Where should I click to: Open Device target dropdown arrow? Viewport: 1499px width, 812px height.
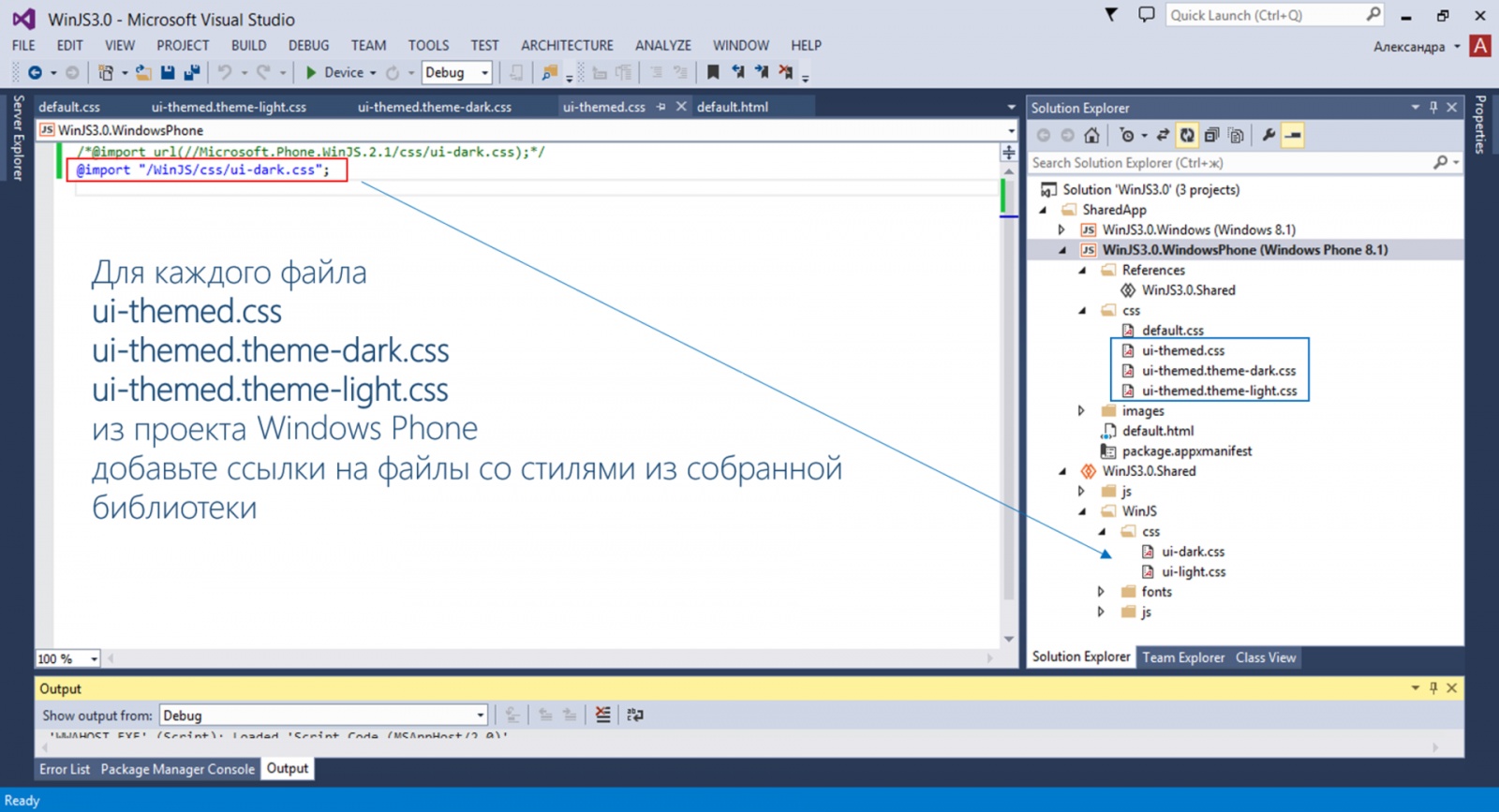click(x=373, y=73)
